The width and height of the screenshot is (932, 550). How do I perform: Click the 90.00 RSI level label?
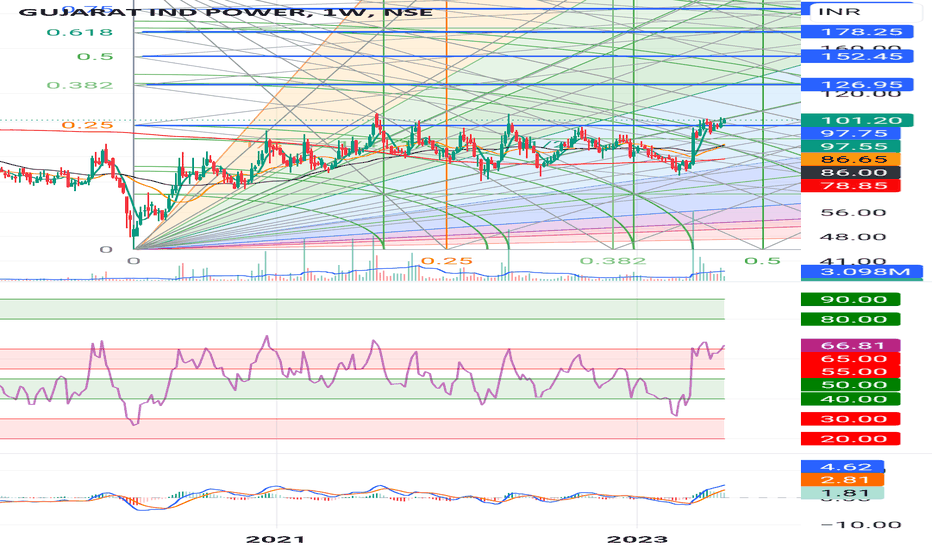click(x=851, y=300)
